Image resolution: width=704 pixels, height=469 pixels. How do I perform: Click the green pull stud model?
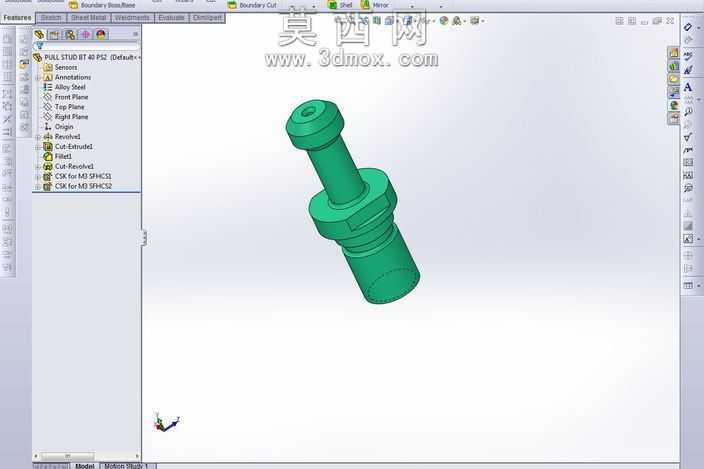click(x=353, y=201)
